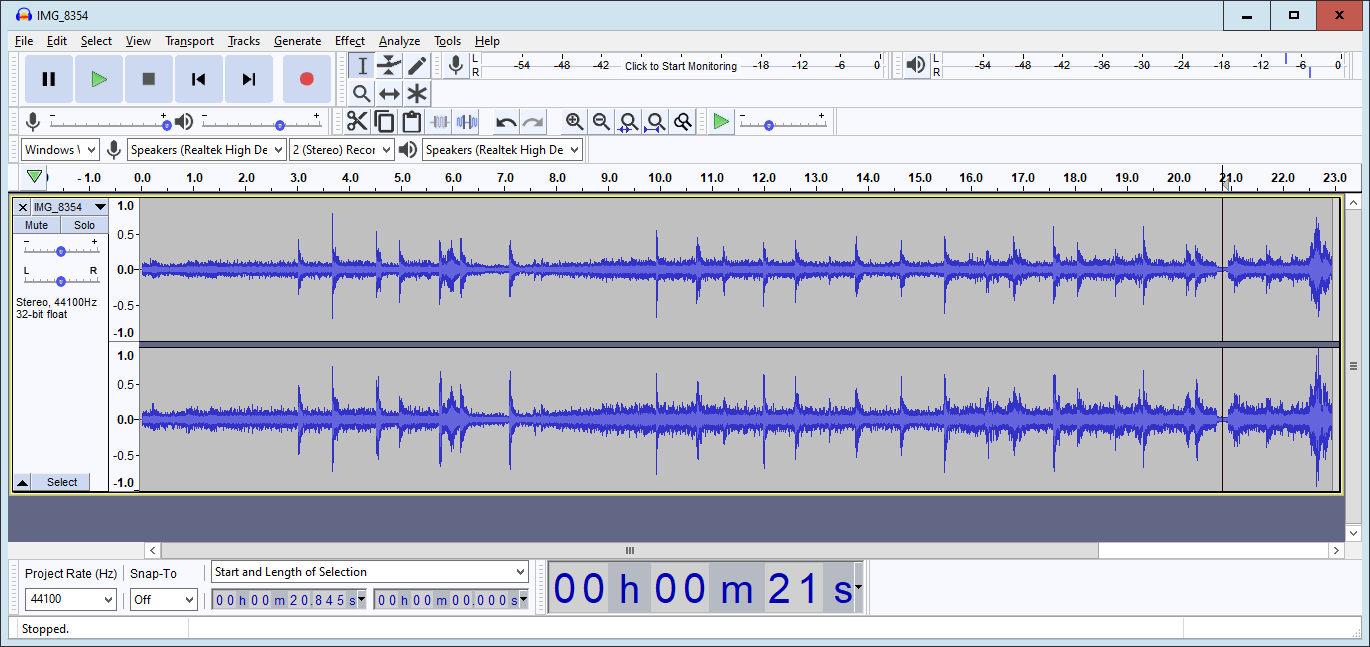This screenshot has height=647, width=1370.
Task: Adjust the track pan slider
Action: pyautogui.click(x=61, y=281)
